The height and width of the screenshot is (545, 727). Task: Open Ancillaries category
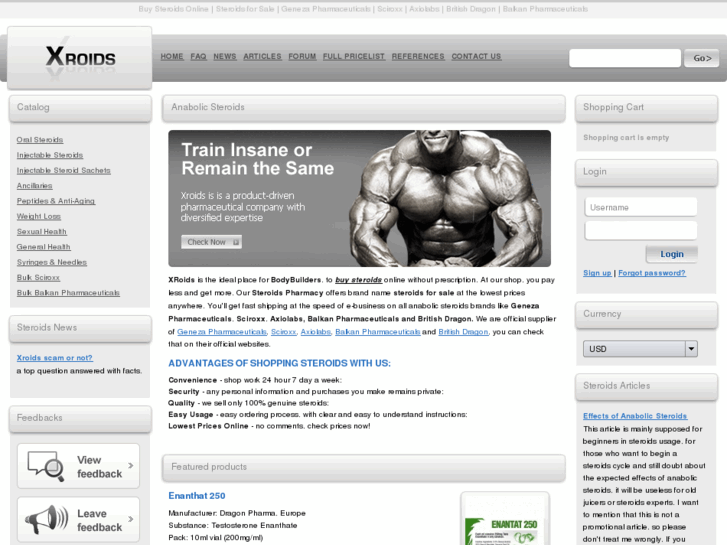(34, 186)
